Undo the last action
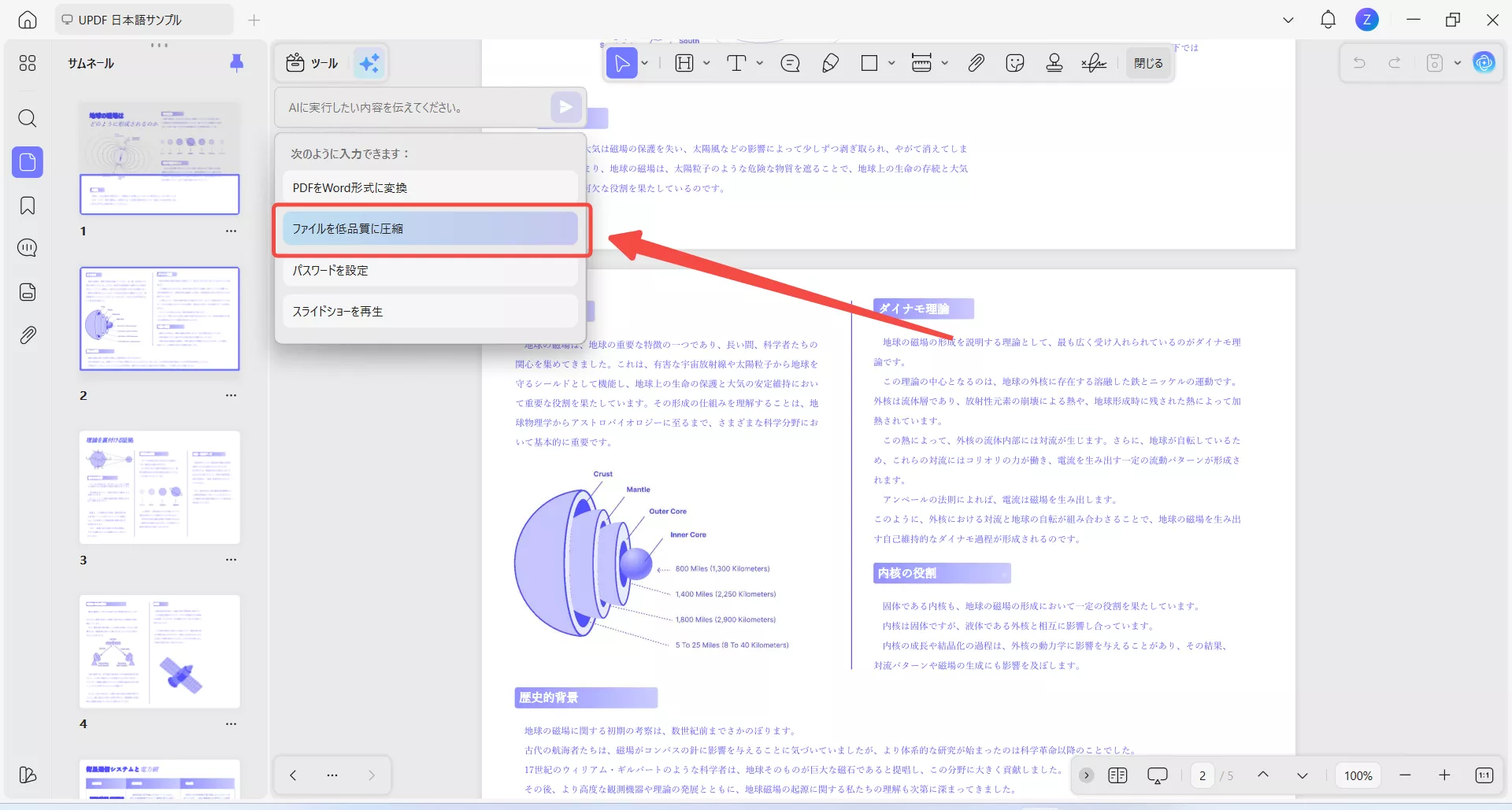The height and width of the screenshot is (810, 1512). tap(1359, 63)
